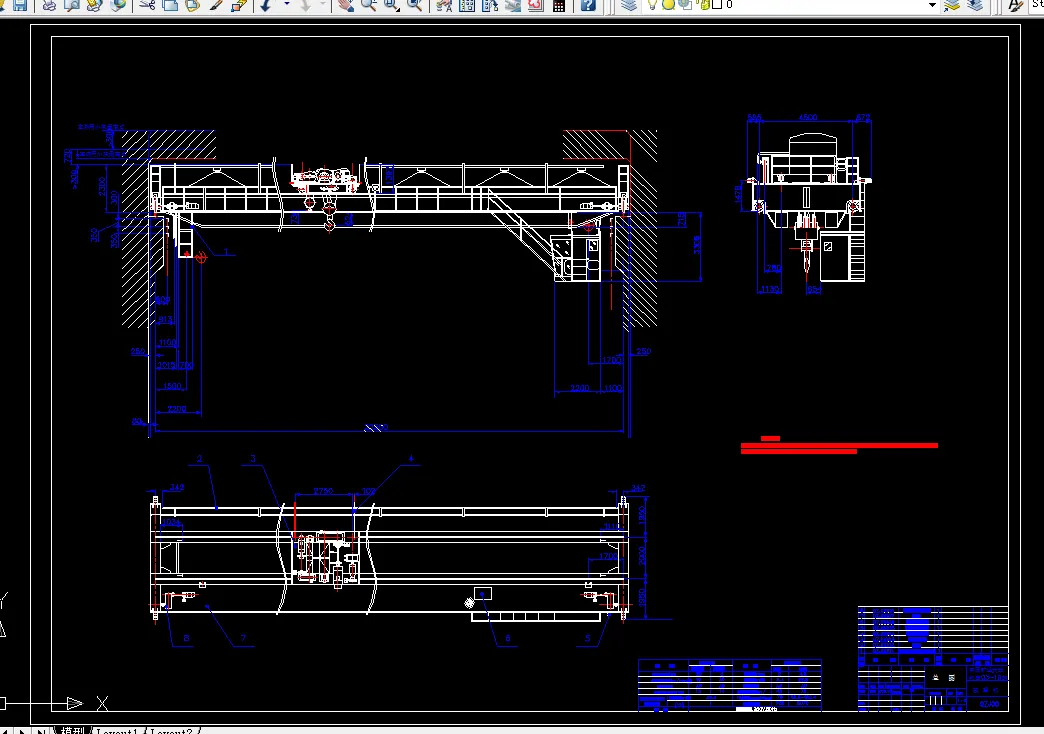Click the 1130 dimension in side view
Screen dimensions: 1044x734
pyautogui.click(x=770, y=289)
